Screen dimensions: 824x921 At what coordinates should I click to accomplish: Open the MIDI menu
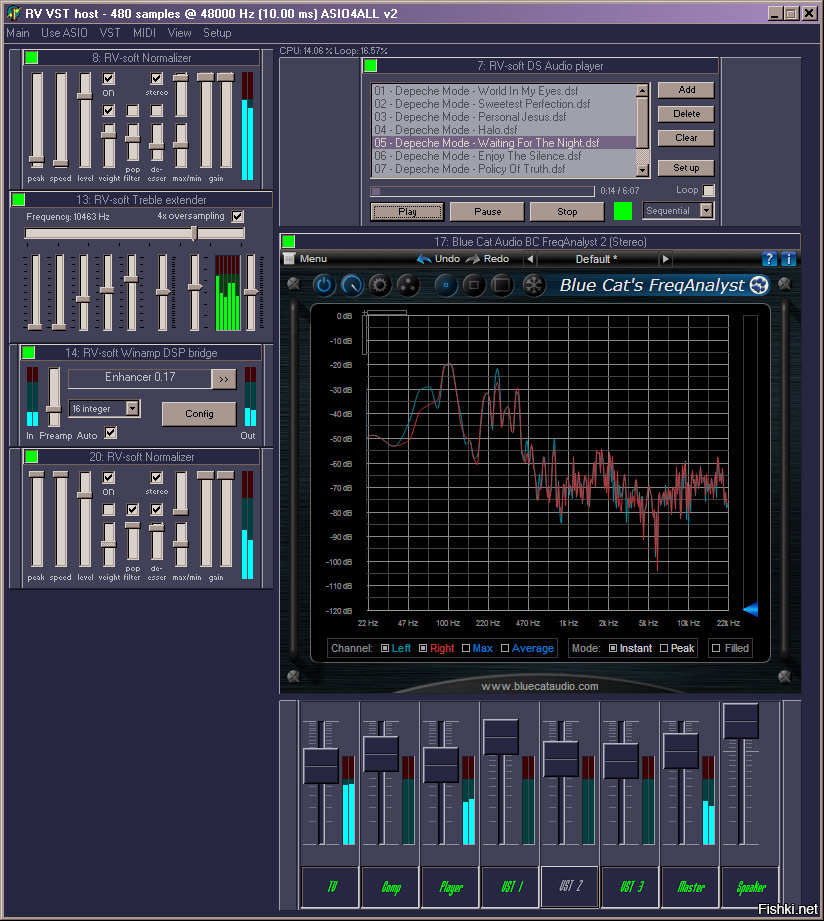[144, 33]
